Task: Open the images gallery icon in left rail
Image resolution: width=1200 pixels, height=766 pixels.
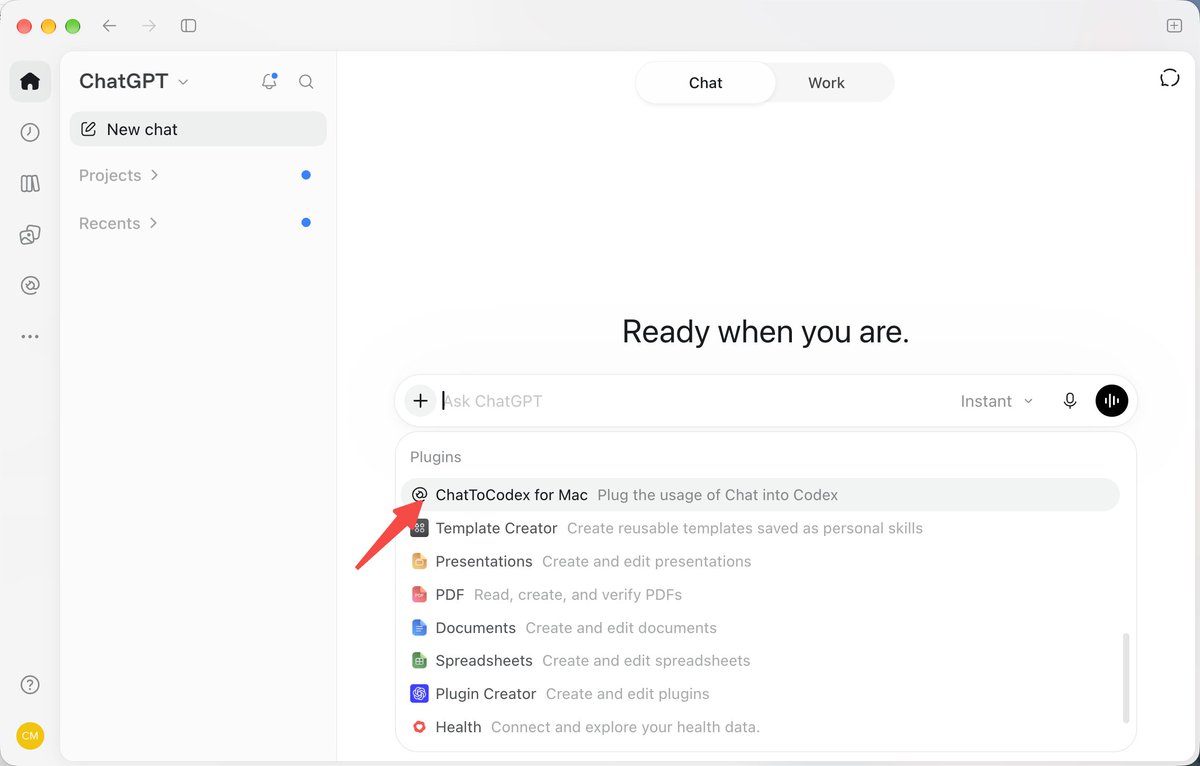Action: pyautogui.click(x=30, y=235)
